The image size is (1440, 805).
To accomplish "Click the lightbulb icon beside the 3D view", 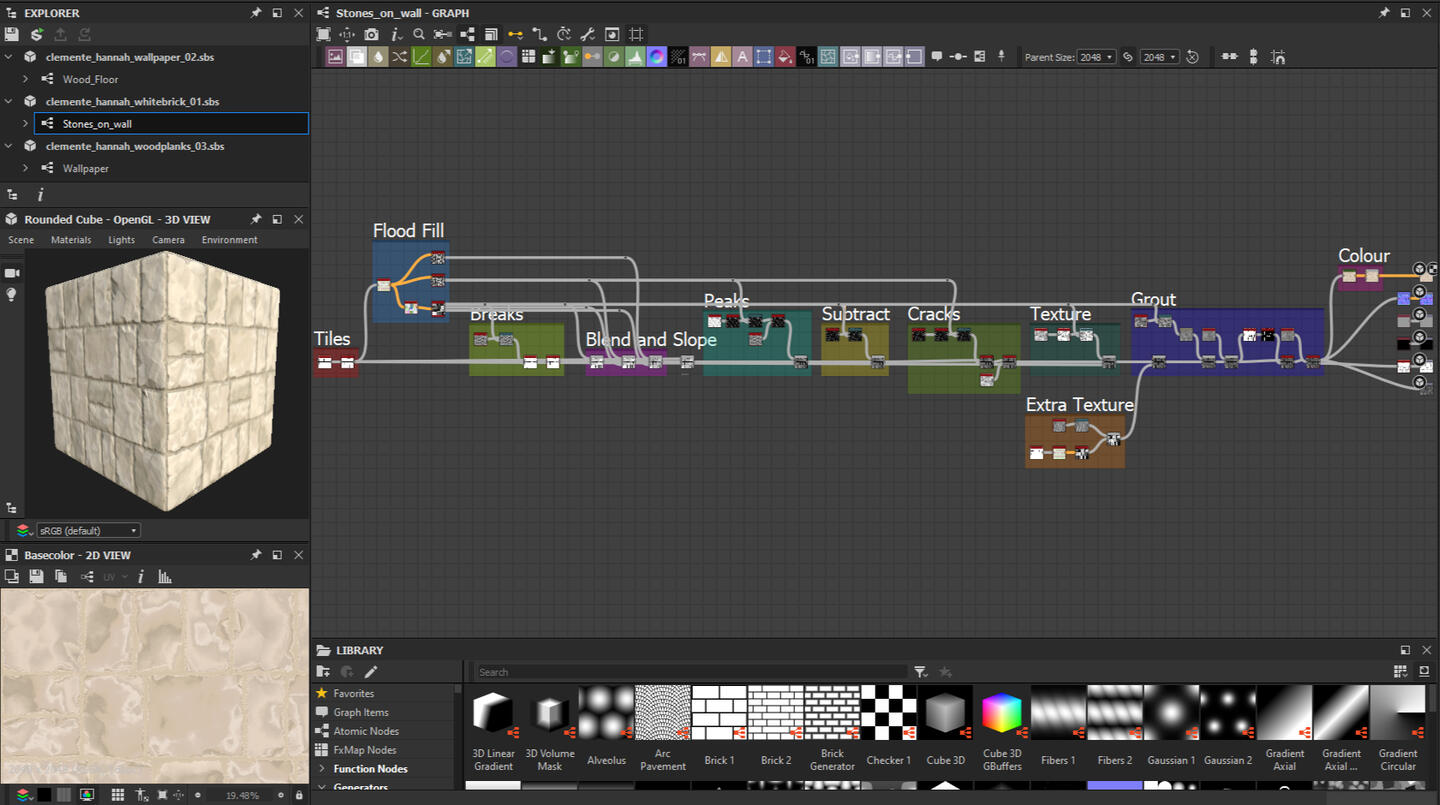I will coord(12,295).
